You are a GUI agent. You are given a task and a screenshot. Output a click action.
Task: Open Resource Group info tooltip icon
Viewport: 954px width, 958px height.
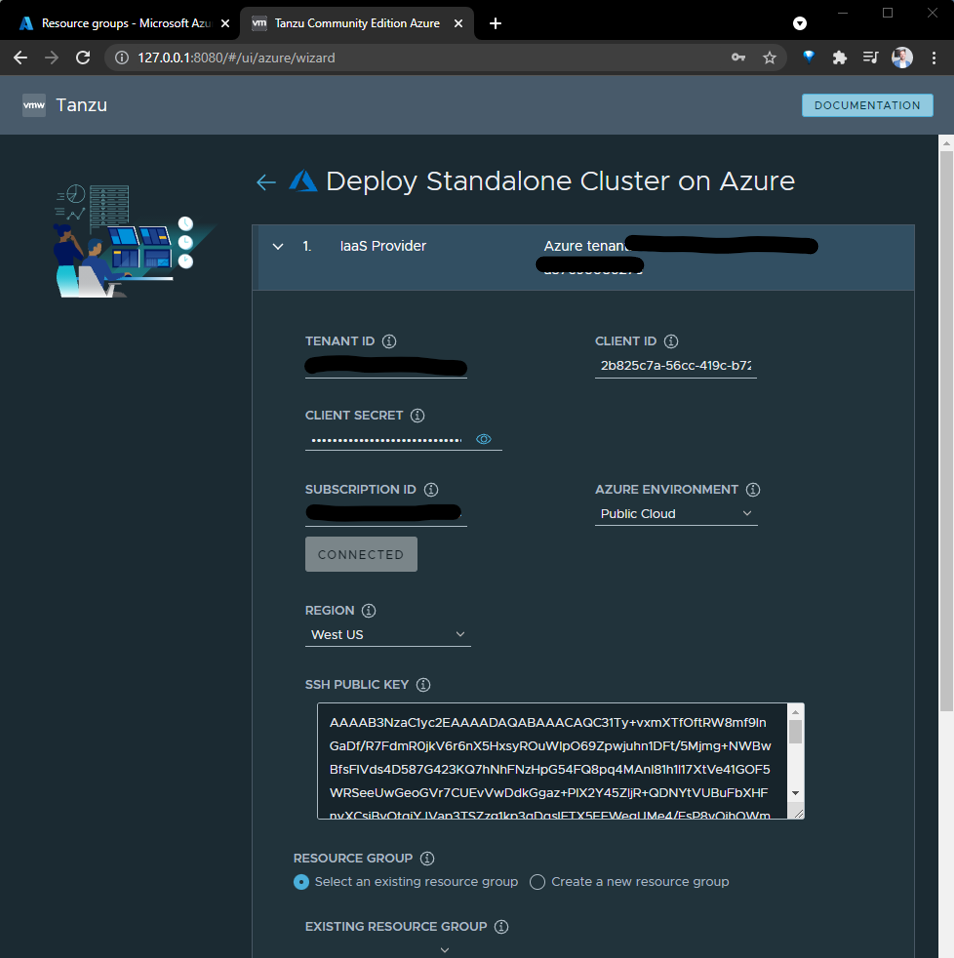point(428,858)
